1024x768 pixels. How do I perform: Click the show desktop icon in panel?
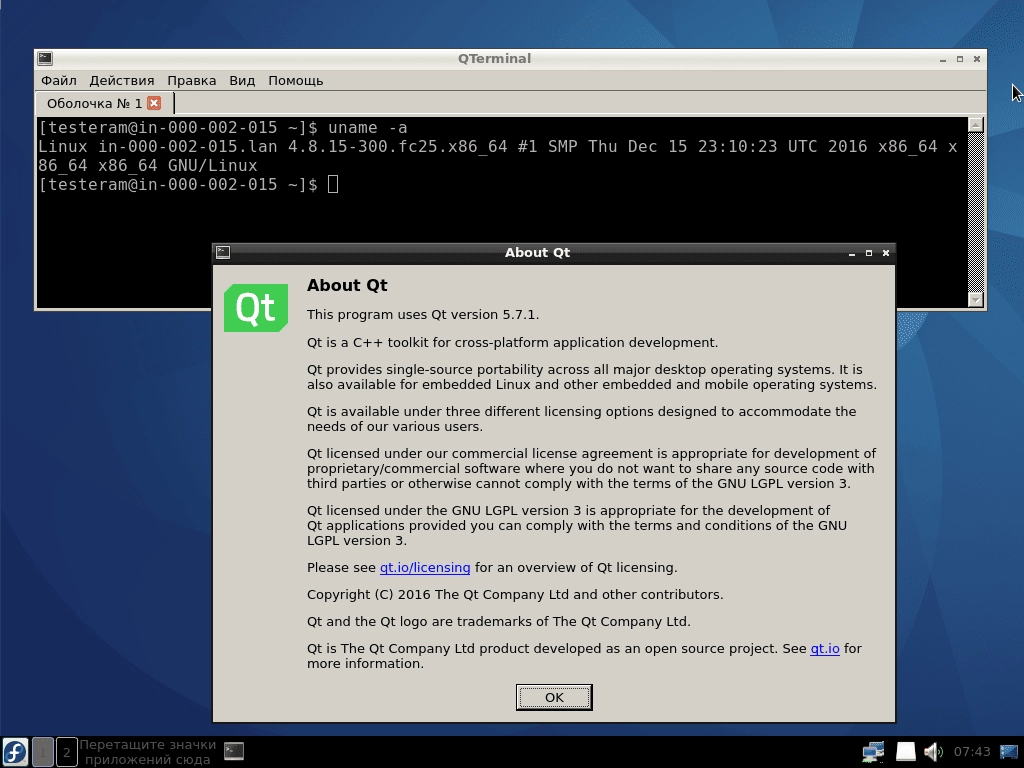(1009, 752)
